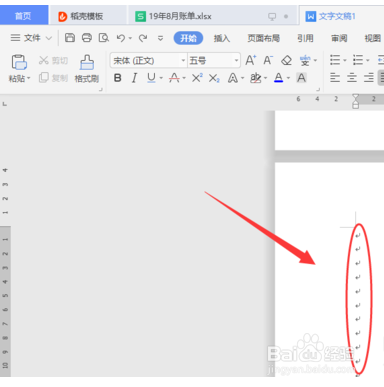
Task: Click the Paste clipboard icon
Action: pos(19,62)
